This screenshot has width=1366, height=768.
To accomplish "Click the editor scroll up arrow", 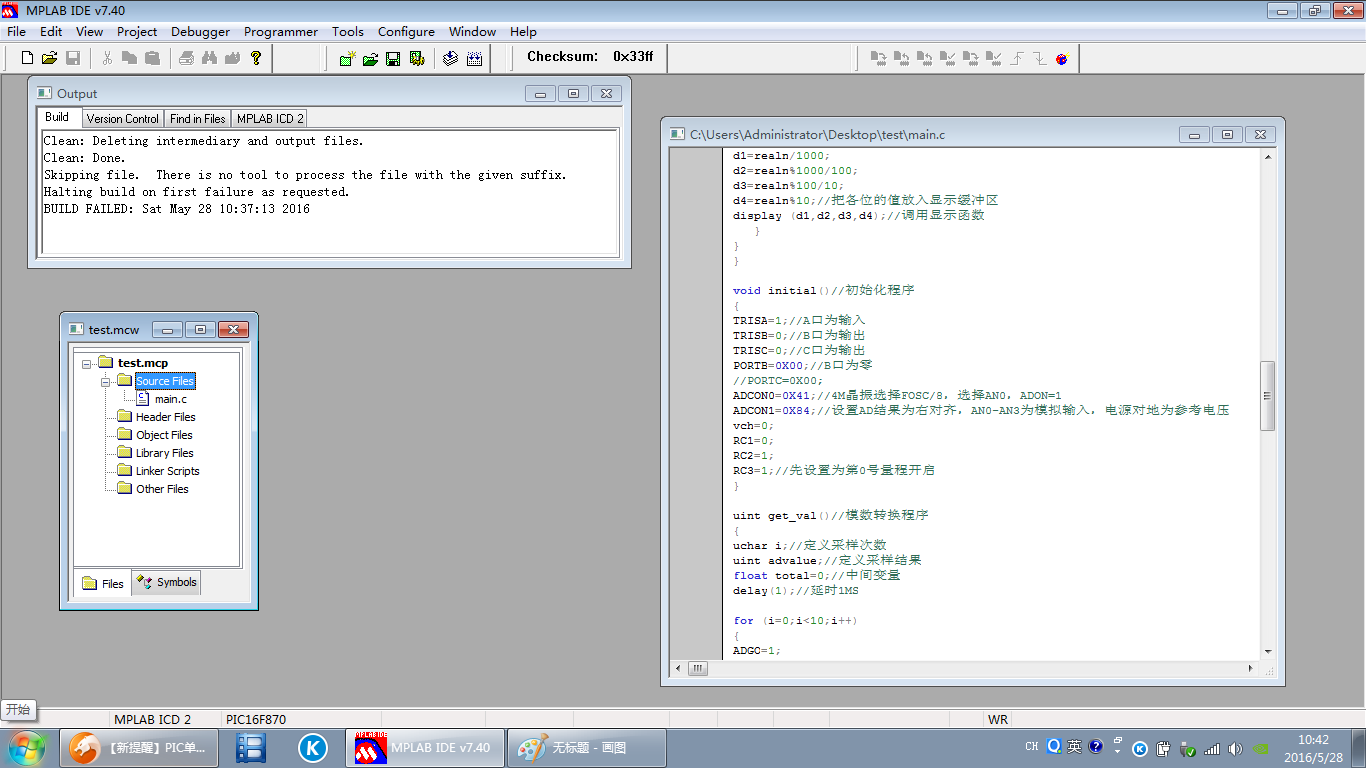I will [1267, 158].
